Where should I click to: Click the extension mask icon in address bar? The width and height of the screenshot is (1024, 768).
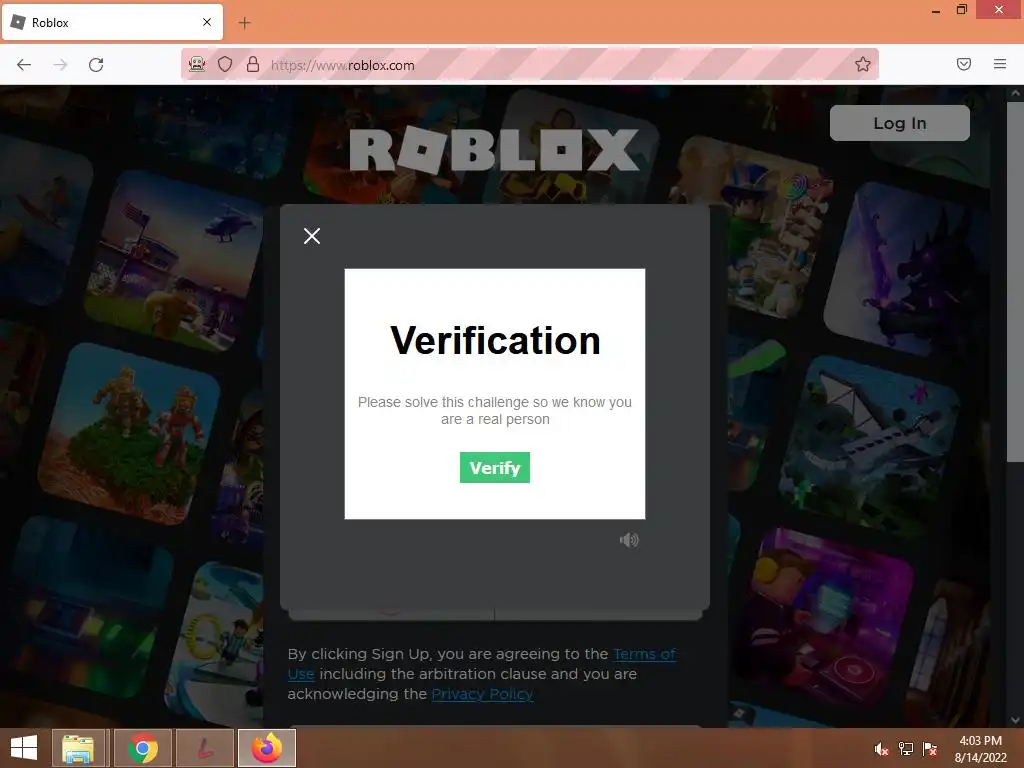click(x=197, y=64)
